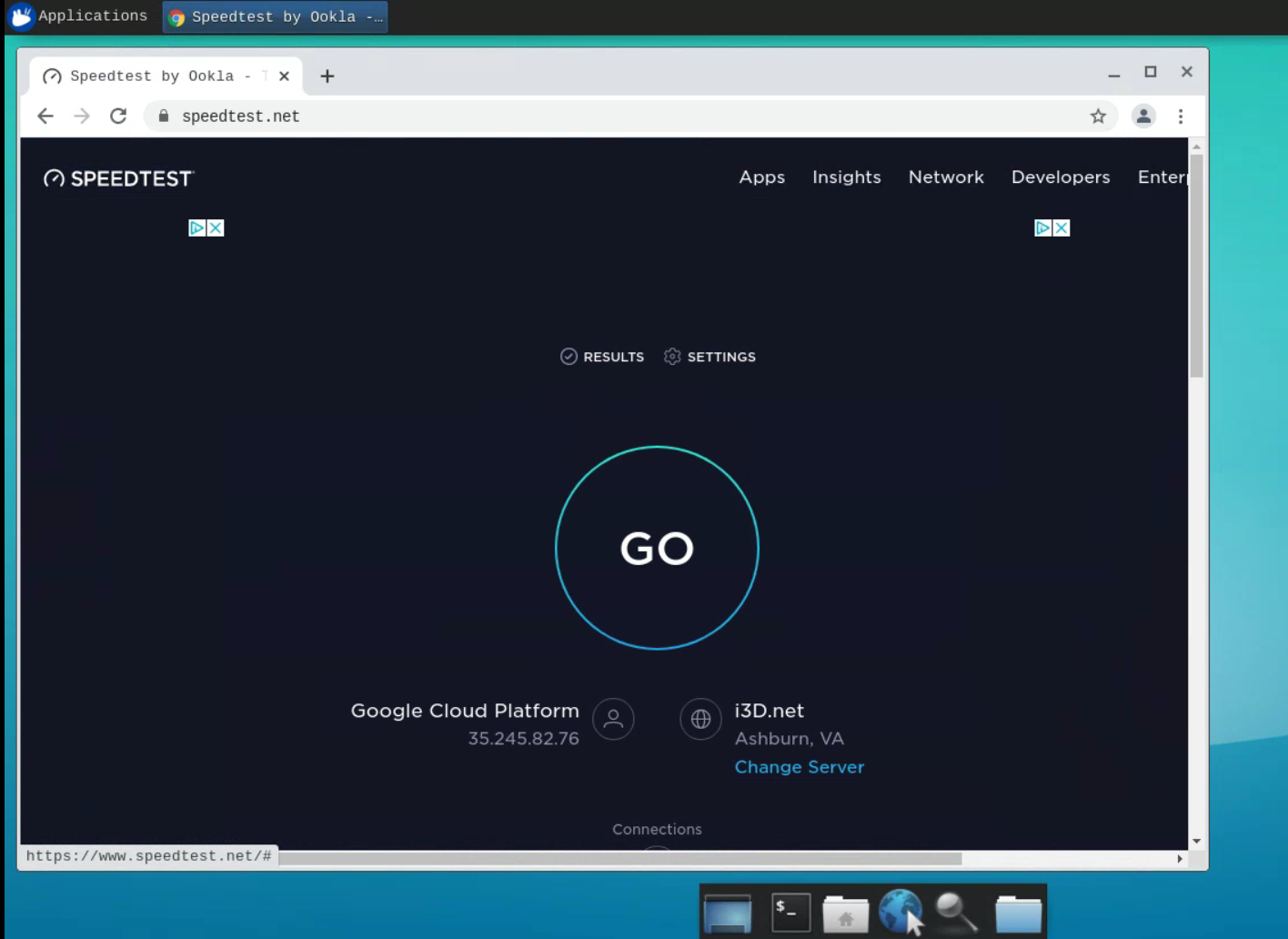1288x939 pixels.
Task: Start the speed test with GO button
Action: click(x=657, y=548)
